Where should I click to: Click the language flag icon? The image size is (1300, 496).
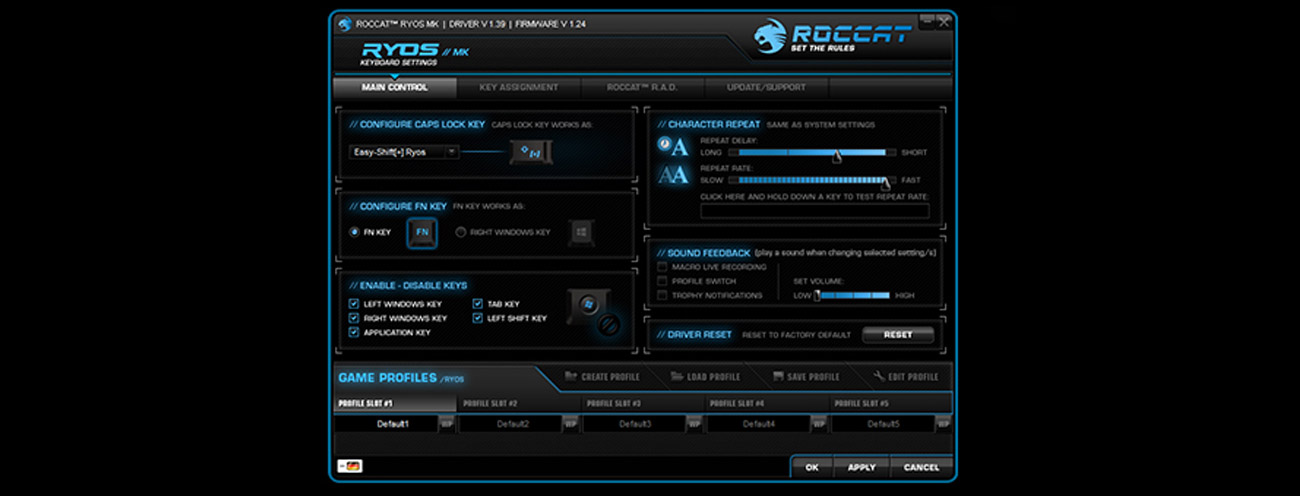[x=351, y=466]
